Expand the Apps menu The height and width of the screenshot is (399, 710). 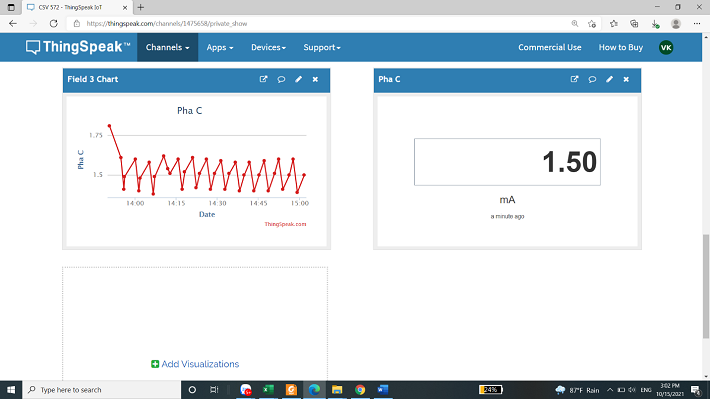point(220,48)
